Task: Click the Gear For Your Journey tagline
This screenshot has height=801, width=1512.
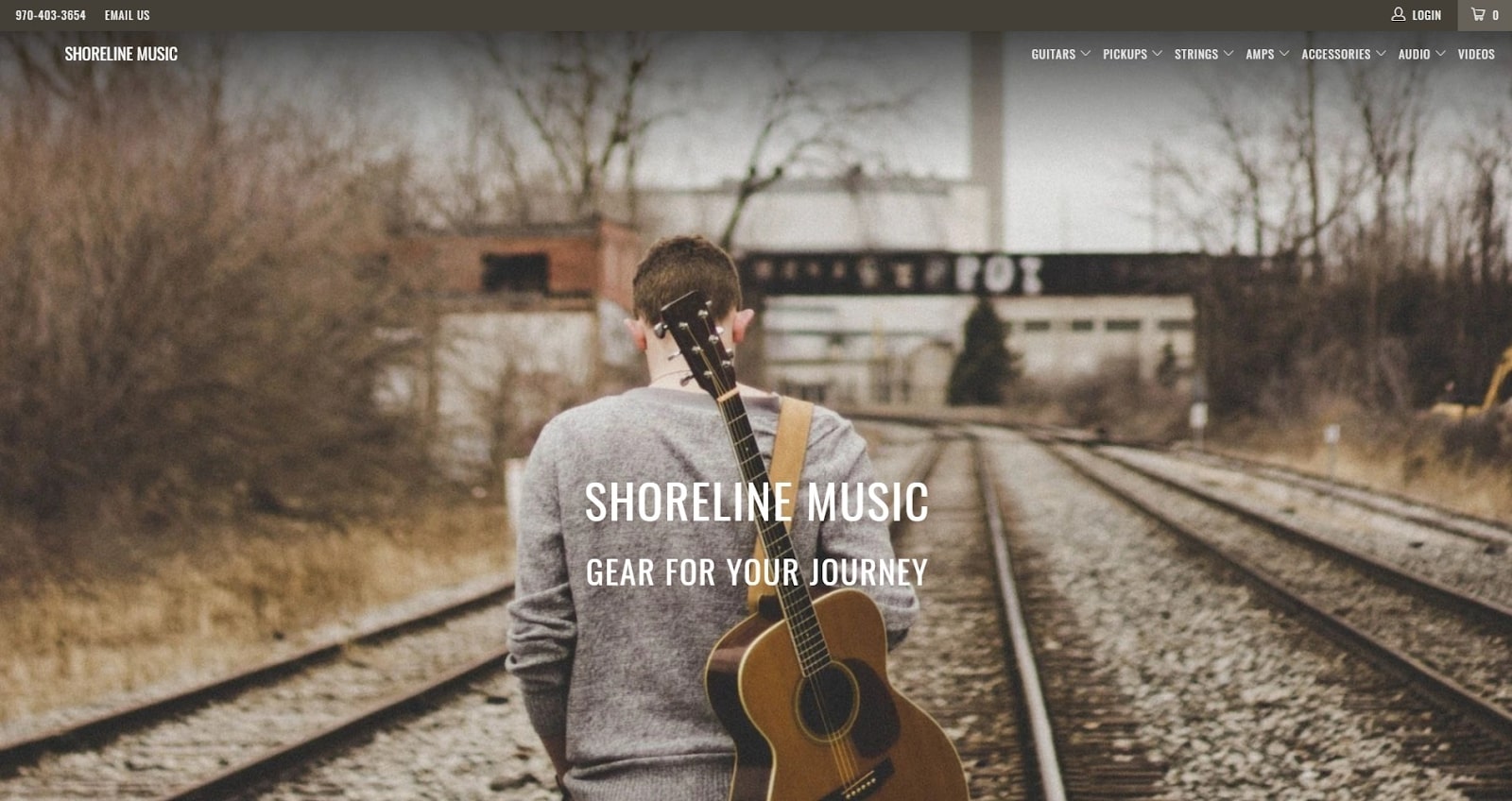Action: pyautogui.click(x=756, y=571)
